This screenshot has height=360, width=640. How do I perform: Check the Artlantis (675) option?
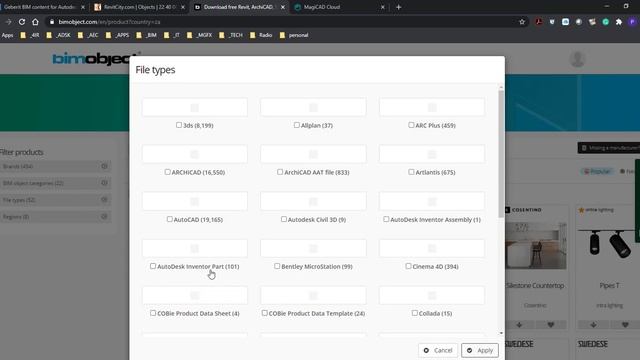pyautogui.click(x=411, y=172)
